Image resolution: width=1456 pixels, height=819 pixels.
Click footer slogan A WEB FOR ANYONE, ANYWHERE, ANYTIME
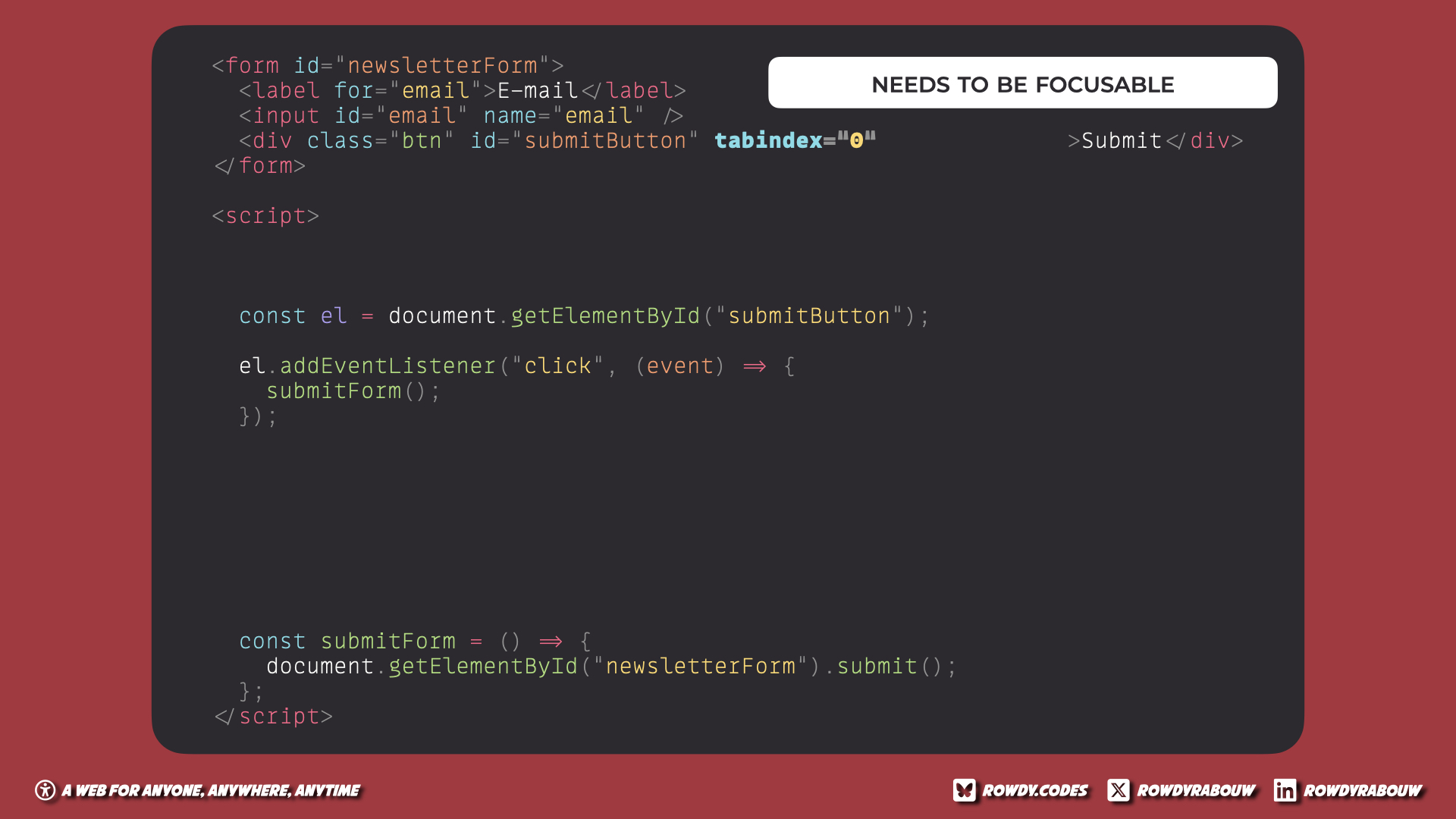click(x=211, y=790)
